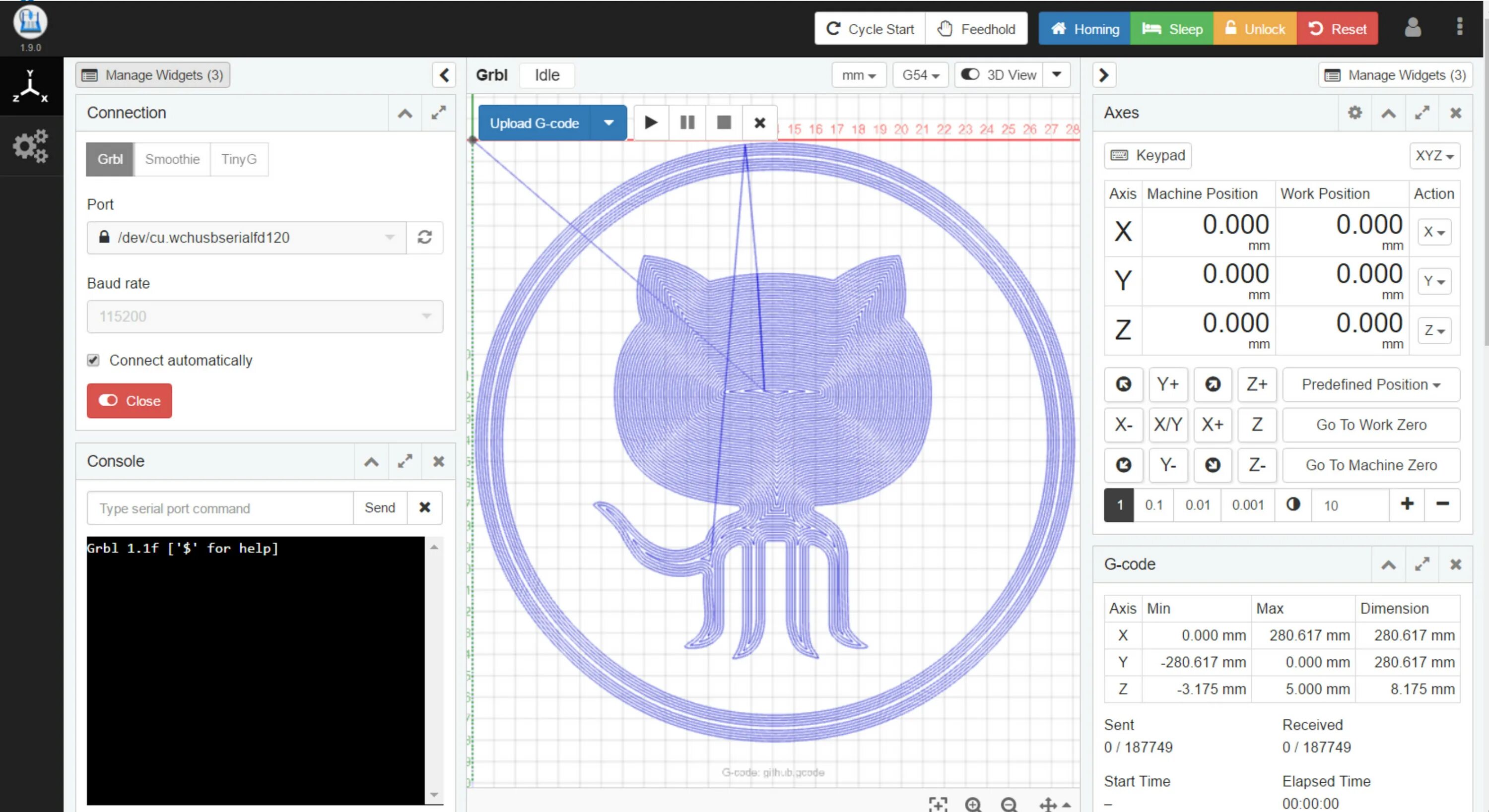The width and height of the screenshot is (1489, 812).
Task: Expand the Console widget to fullscreen
Action: click(405, 461)
